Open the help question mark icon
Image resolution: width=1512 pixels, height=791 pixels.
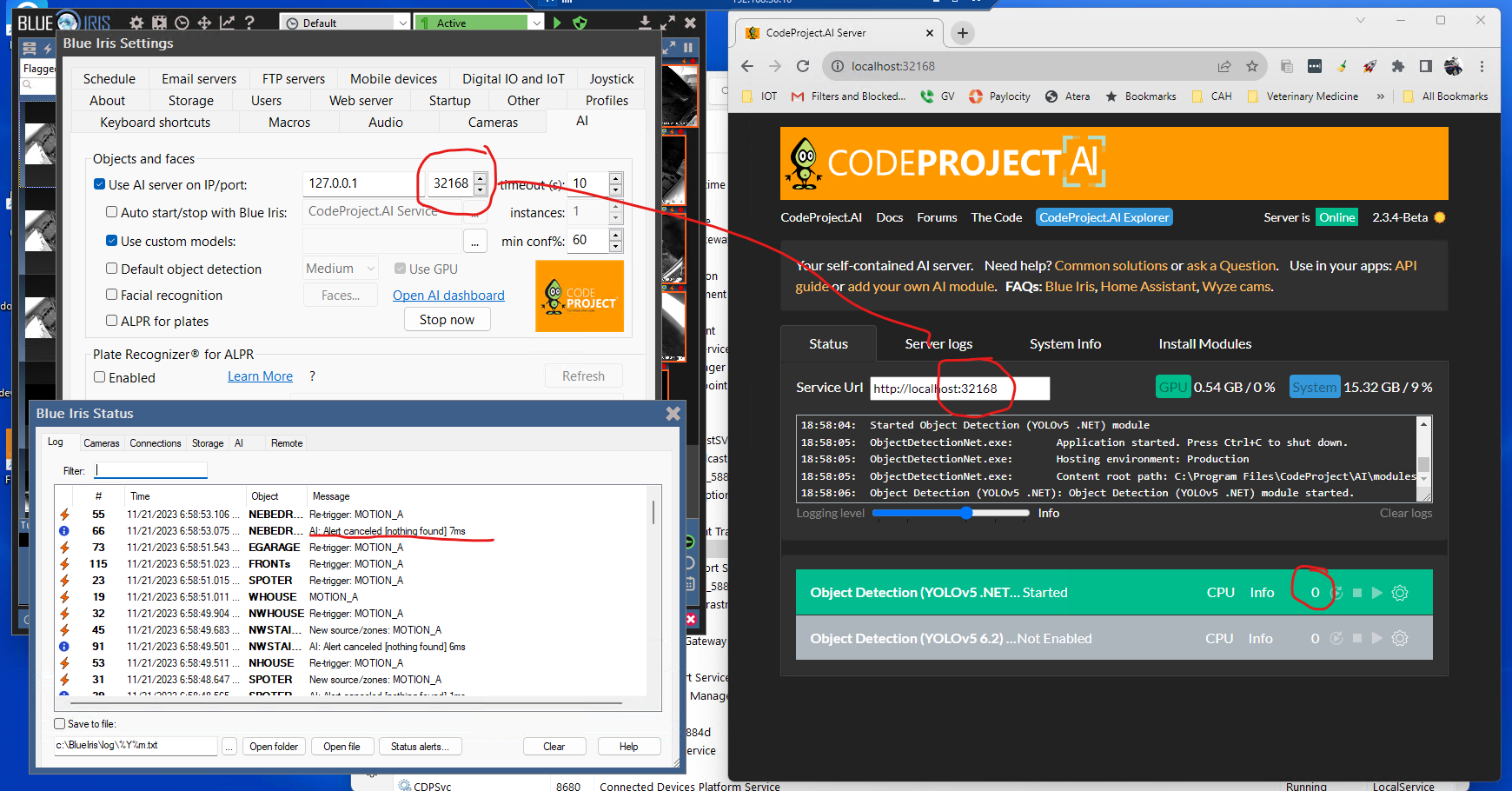click(249, 23)
